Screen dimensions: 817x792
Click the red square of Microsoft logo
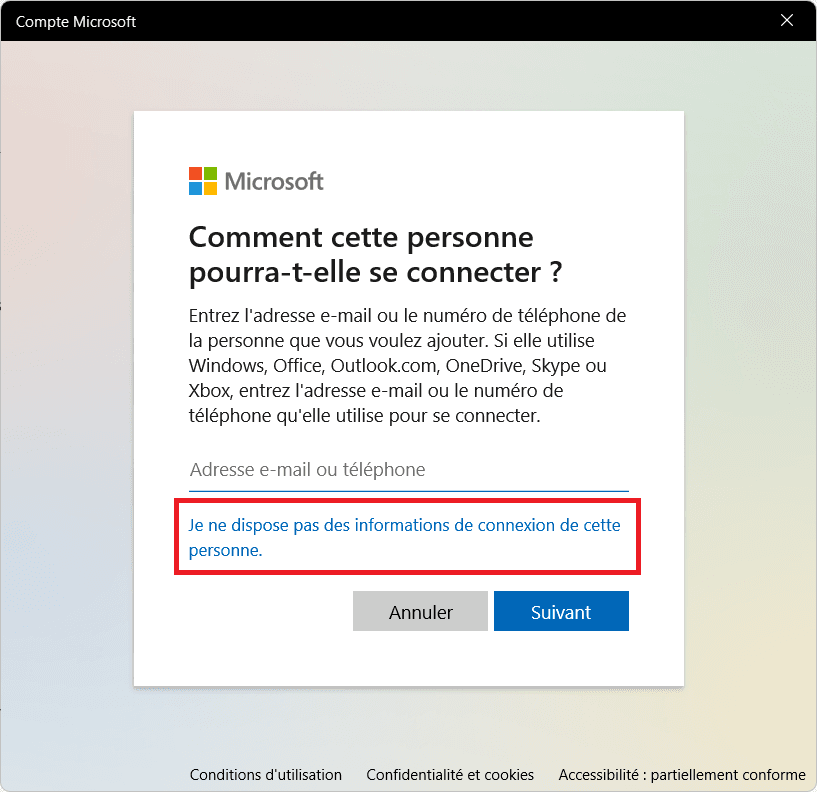[195, 174]
